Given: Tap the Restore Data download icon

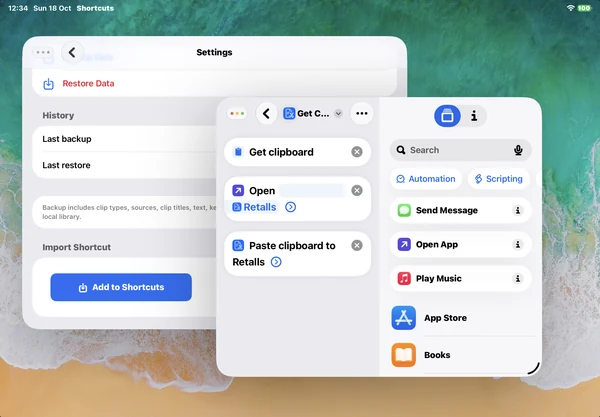Looking at the screenshot, I should coord(49,83).
